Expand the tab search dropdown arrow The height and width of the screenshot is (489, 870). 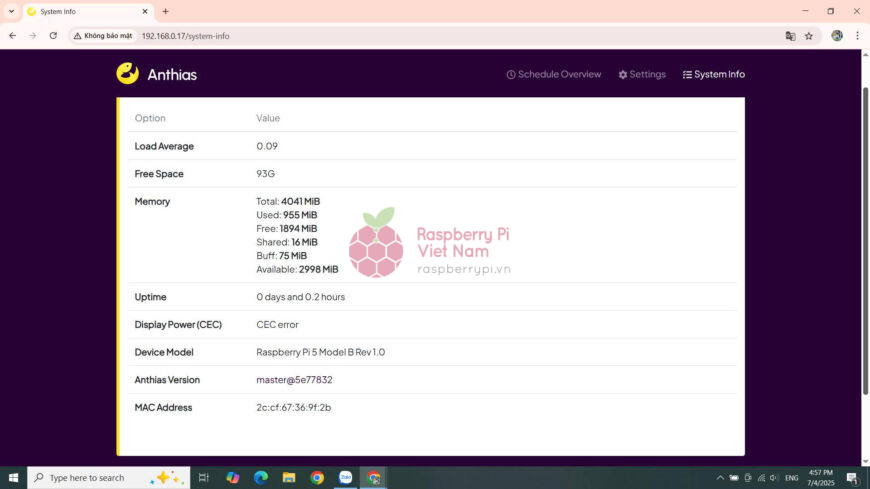(11, 11)
